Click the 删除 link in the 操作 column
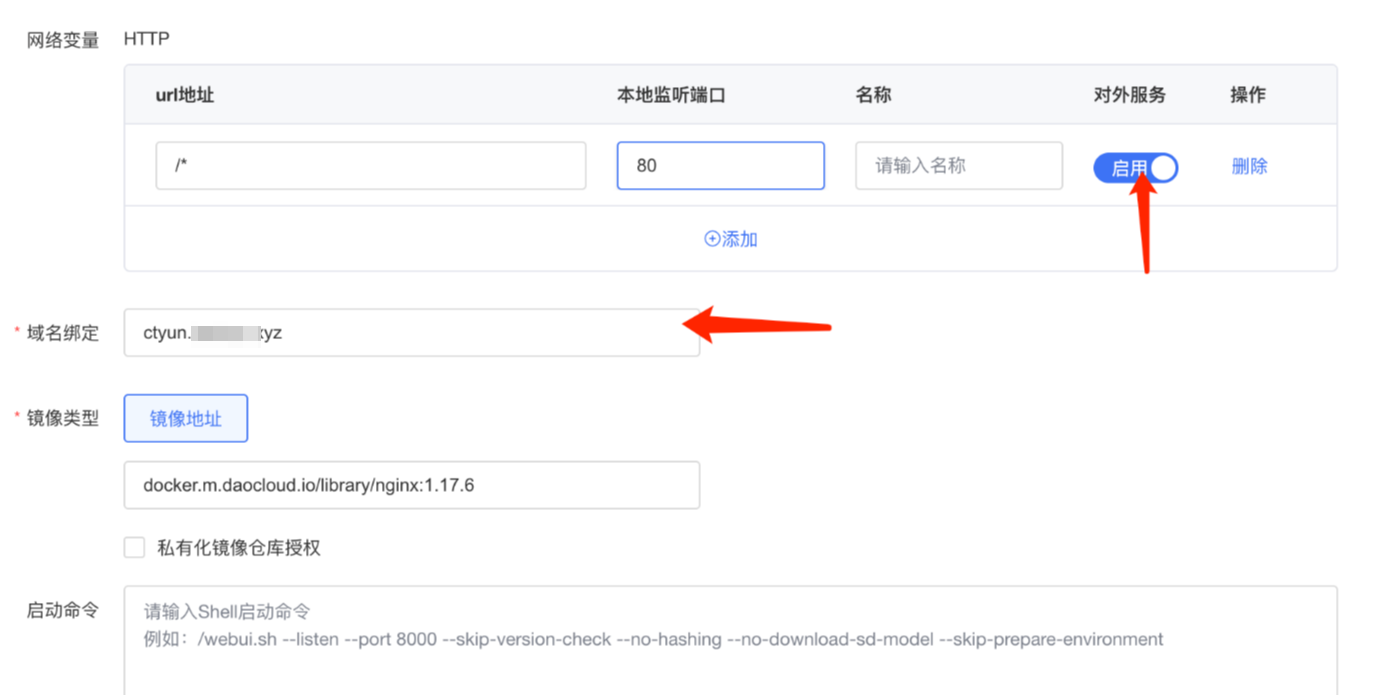Screen dimensions: 1376x695 pyautogui.click(x=1249, y=166)
